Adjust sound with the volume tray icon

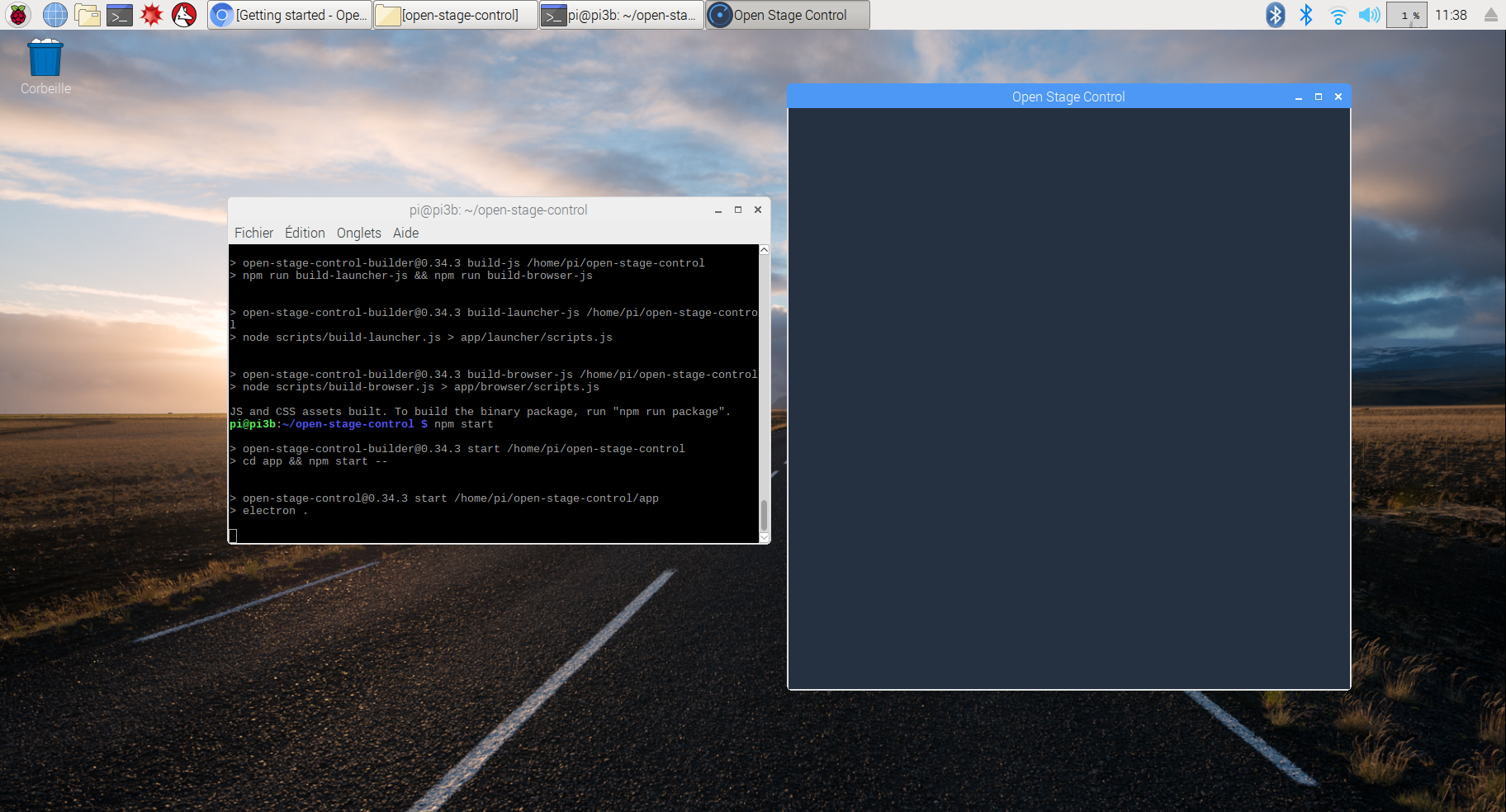[1368, 14]
